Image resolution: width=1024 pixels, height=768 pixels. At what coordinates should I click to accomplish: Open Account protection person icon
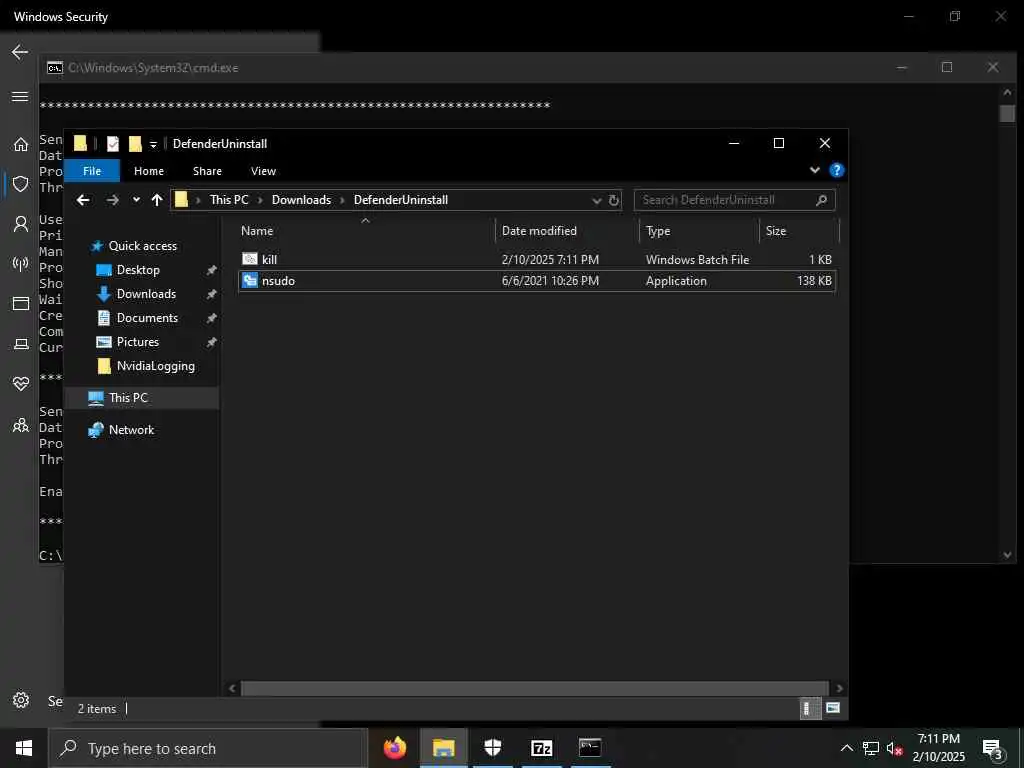pos(21,224)
